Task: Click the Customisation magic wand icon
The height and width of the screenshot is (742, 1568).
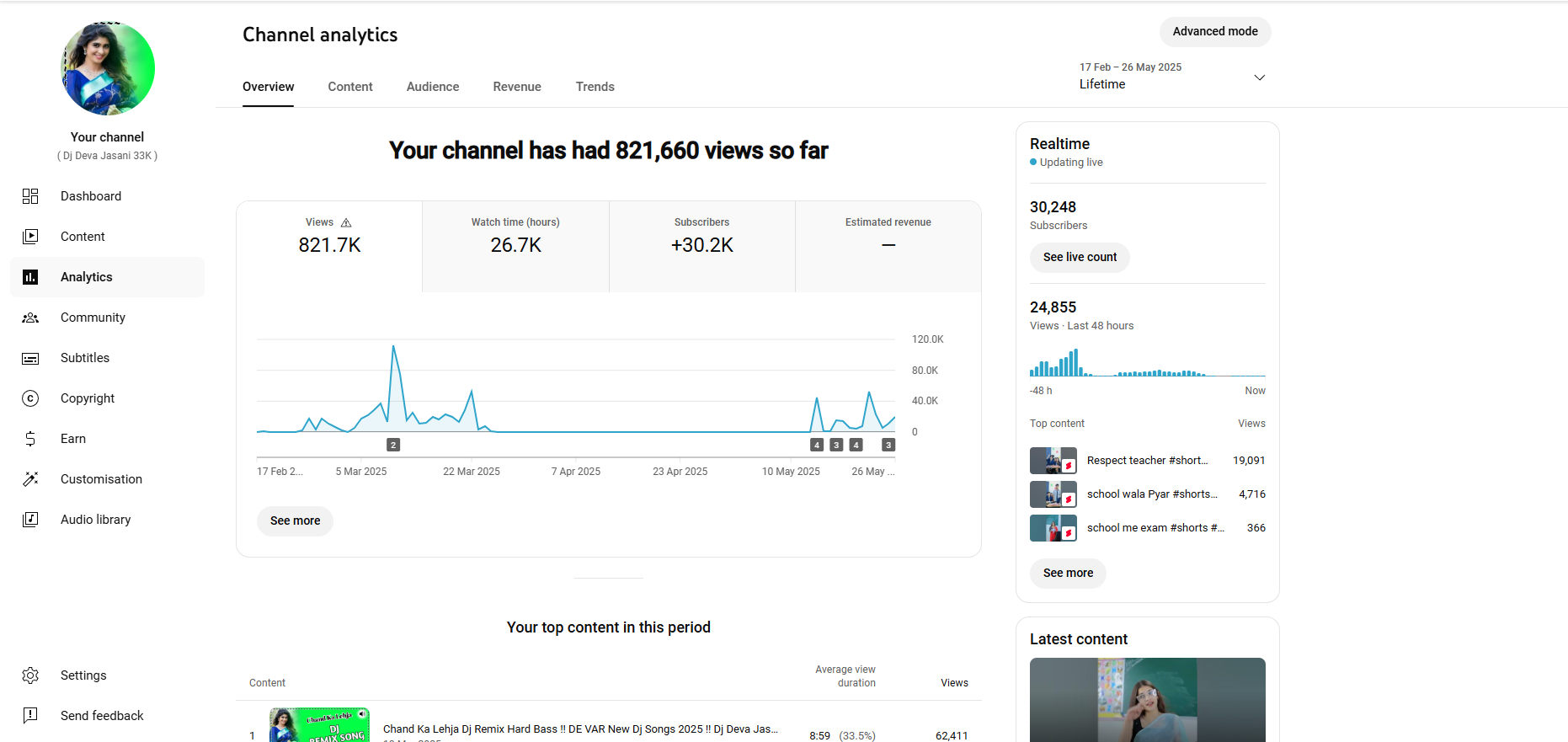Action: tap(30, 479)
